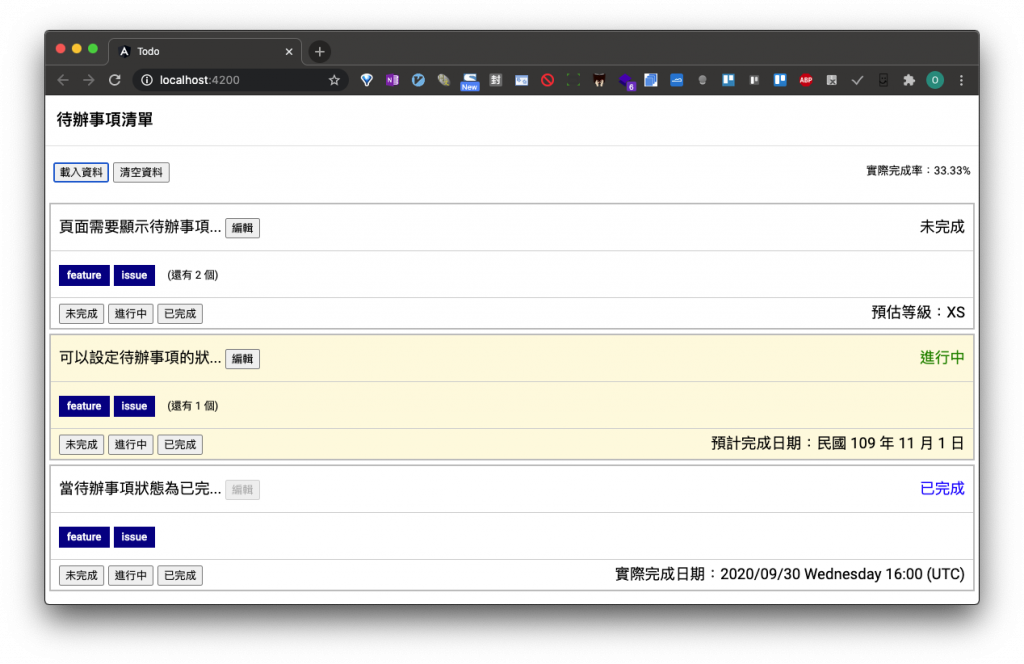This screenshot has width=1024, height=664.
Task: Set first todo to 進行中
Action: tap(131, 313)
